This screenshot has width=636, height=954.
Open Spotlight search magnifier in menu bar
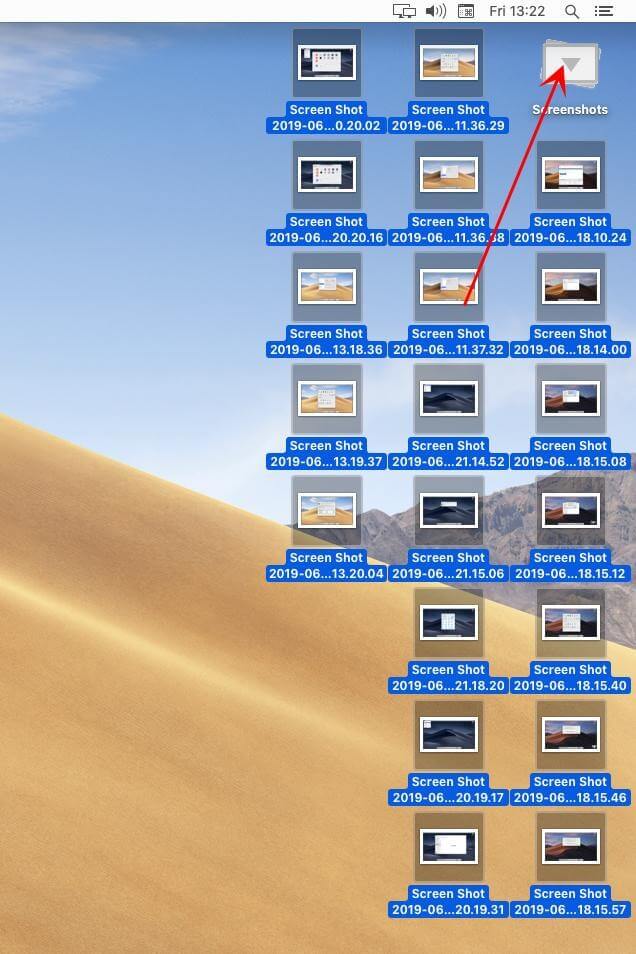click(571, 11)
